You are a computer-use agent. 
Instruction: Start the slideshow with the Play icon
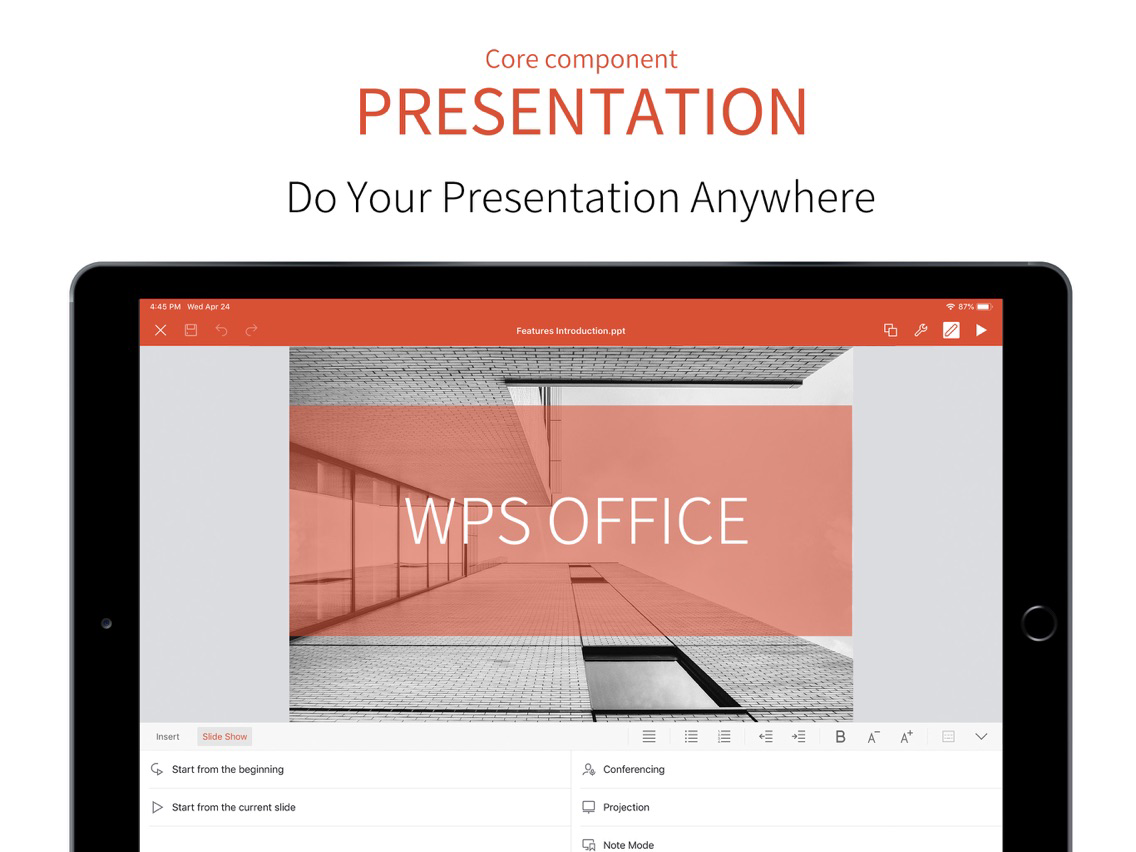[982, 330]
